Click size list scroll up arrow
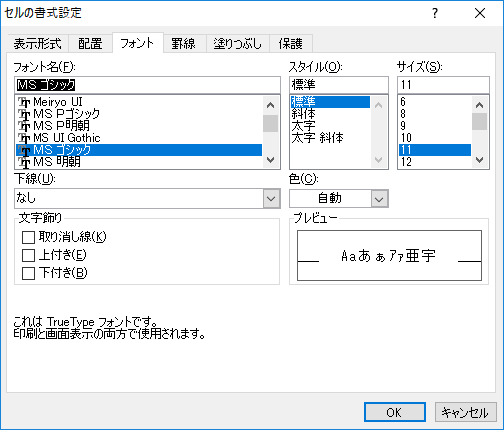The height and width of the screenshot is (430, 504). coord(480,105)
